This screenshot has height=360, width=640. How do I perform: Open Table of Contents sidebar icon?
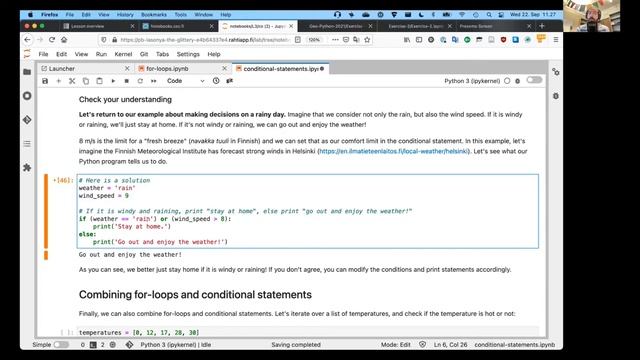(x=27, y=144)
